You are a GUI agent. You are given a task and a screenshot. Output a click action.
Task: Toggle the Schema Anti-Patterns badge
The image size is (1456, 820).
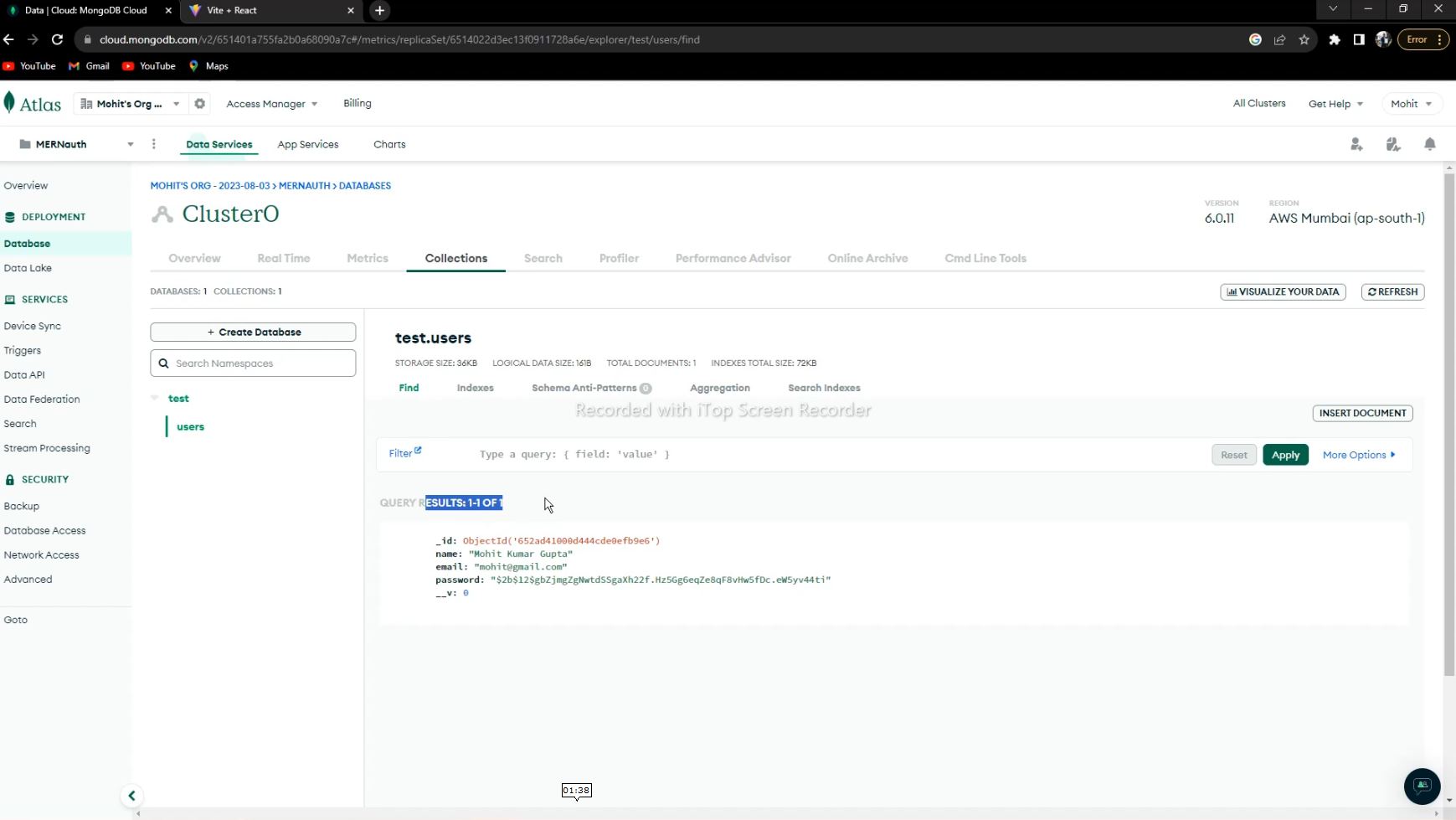coord(646,388)
